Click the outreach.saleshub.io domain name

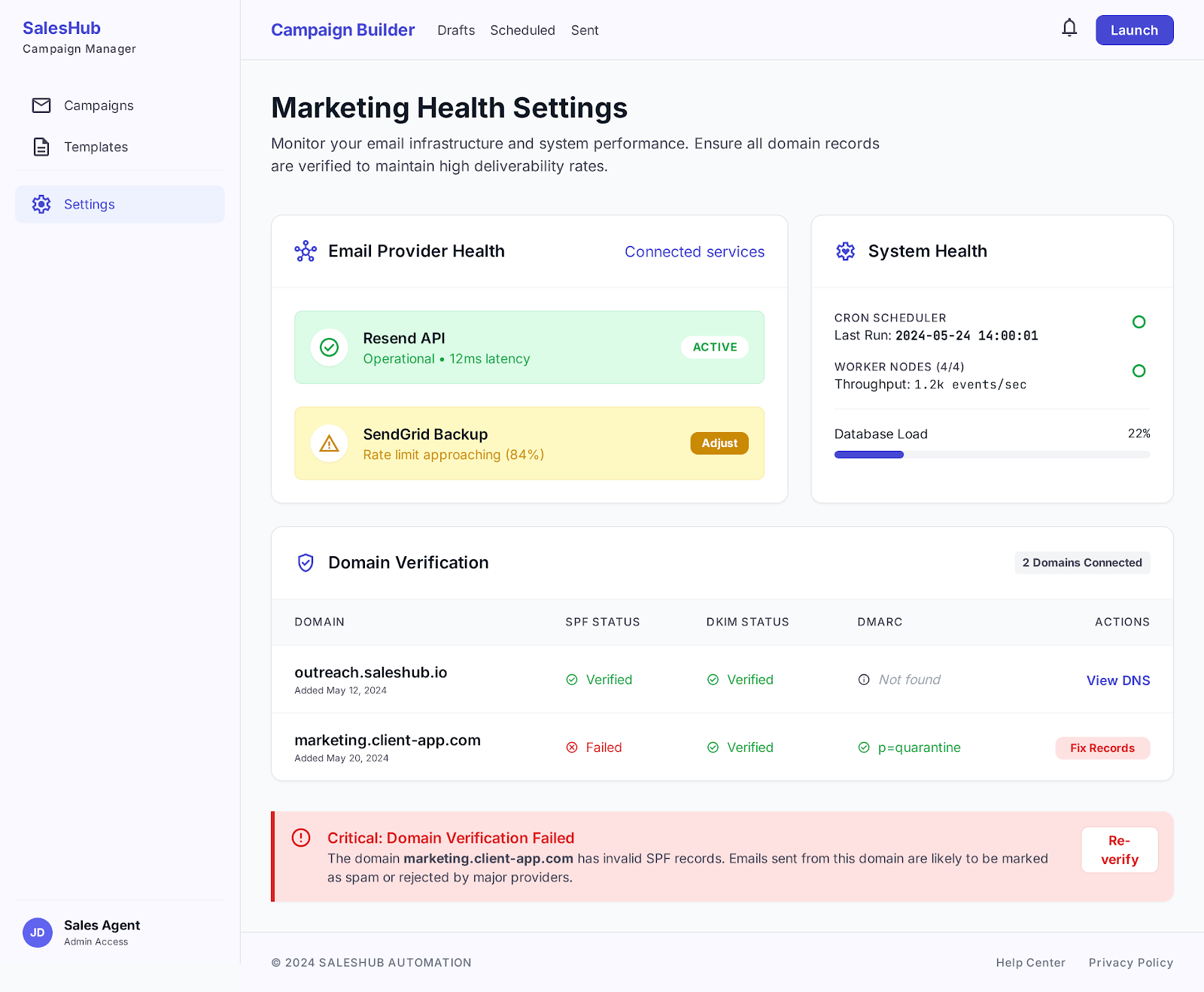tap(371, 672)
